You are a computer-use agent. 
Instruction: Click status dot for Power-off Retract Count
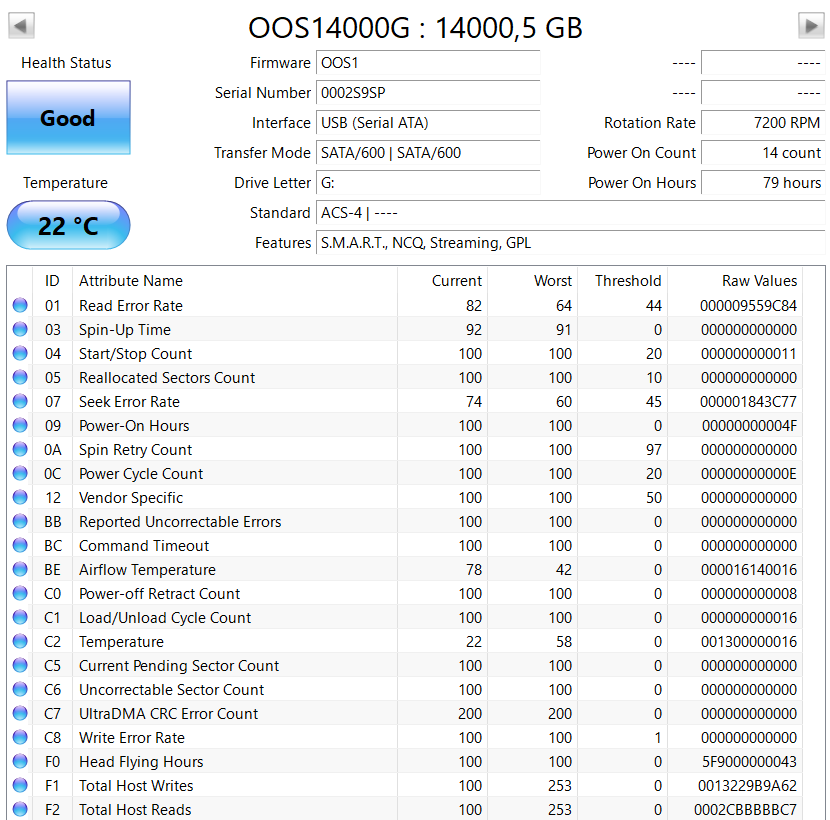click(20, 593)
